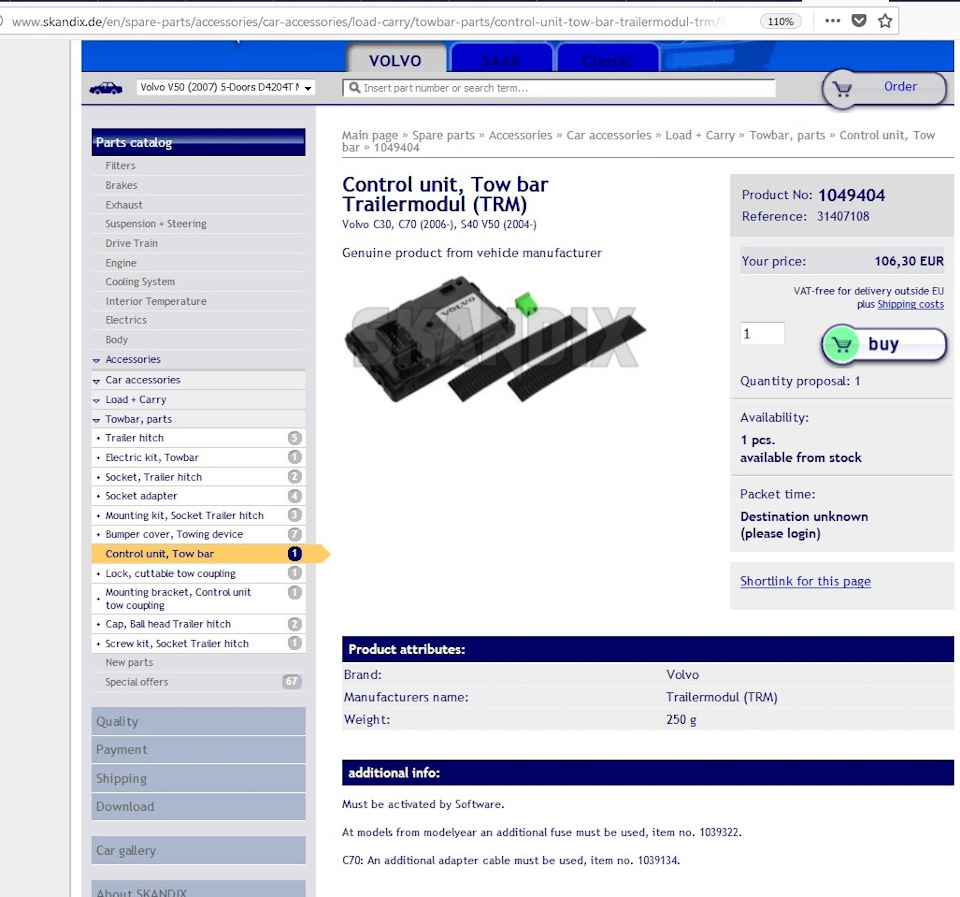Click reference number '31407108'
This screenshot has width=960, height=897.
click(843, 216)
